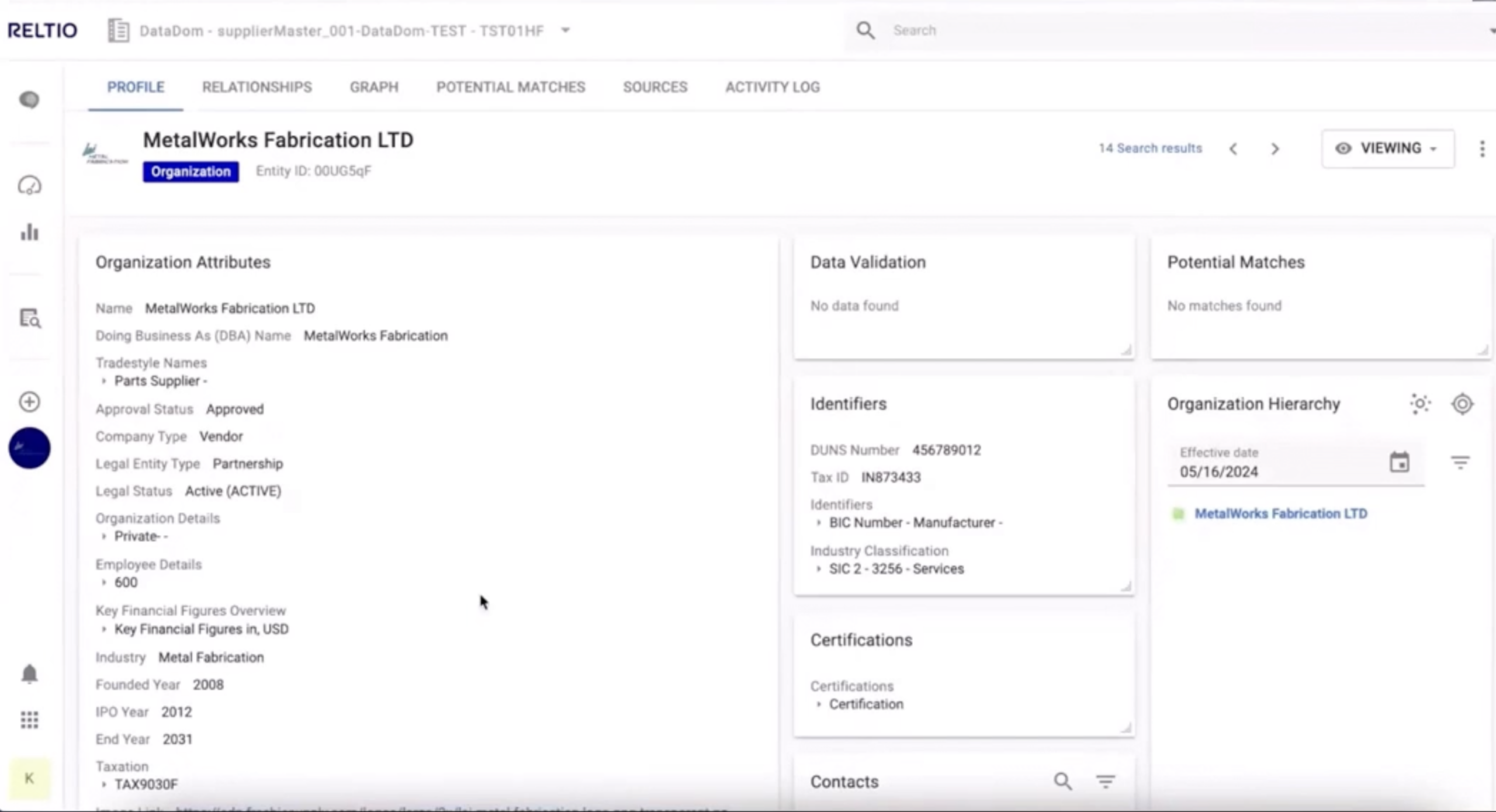Screen dimensions: 1496x812
Task: Open the advanced search sidebar icon
Action: (29, 318)
